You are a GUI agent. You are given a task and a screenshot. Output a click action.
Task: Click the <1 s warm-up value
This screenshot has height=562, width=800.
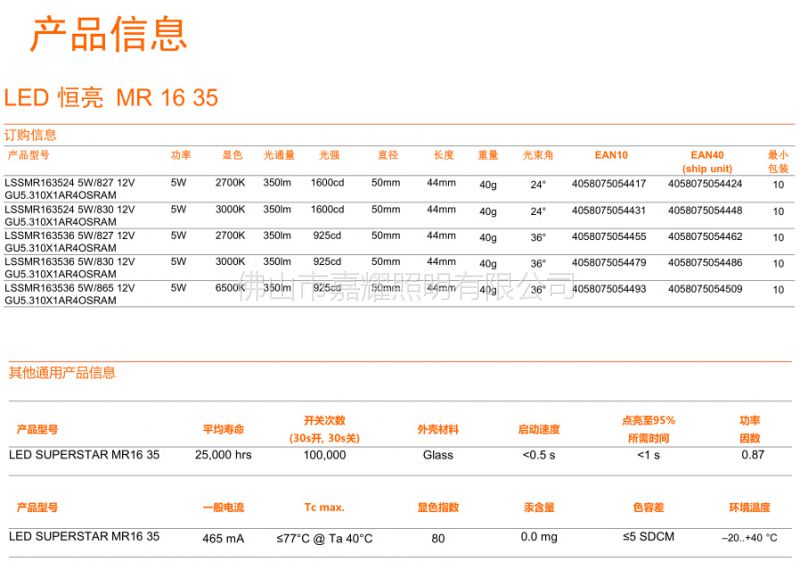(x=648, y=455)
